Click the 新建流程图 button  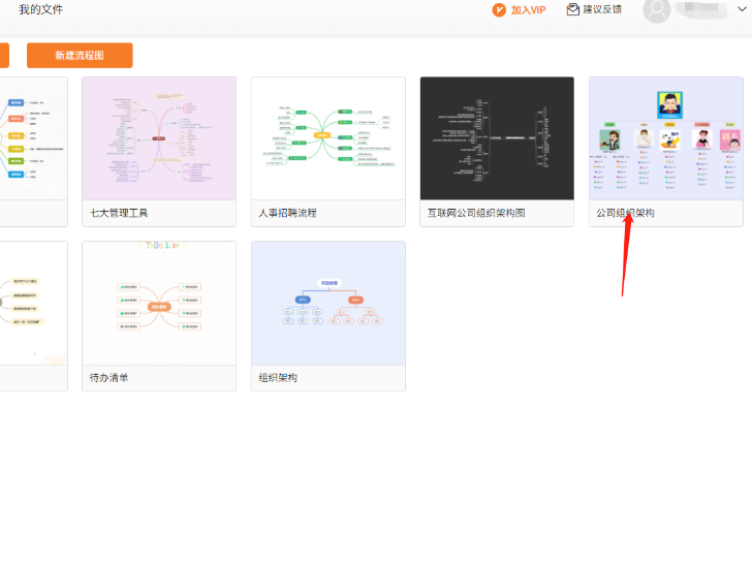pos(80,55)
